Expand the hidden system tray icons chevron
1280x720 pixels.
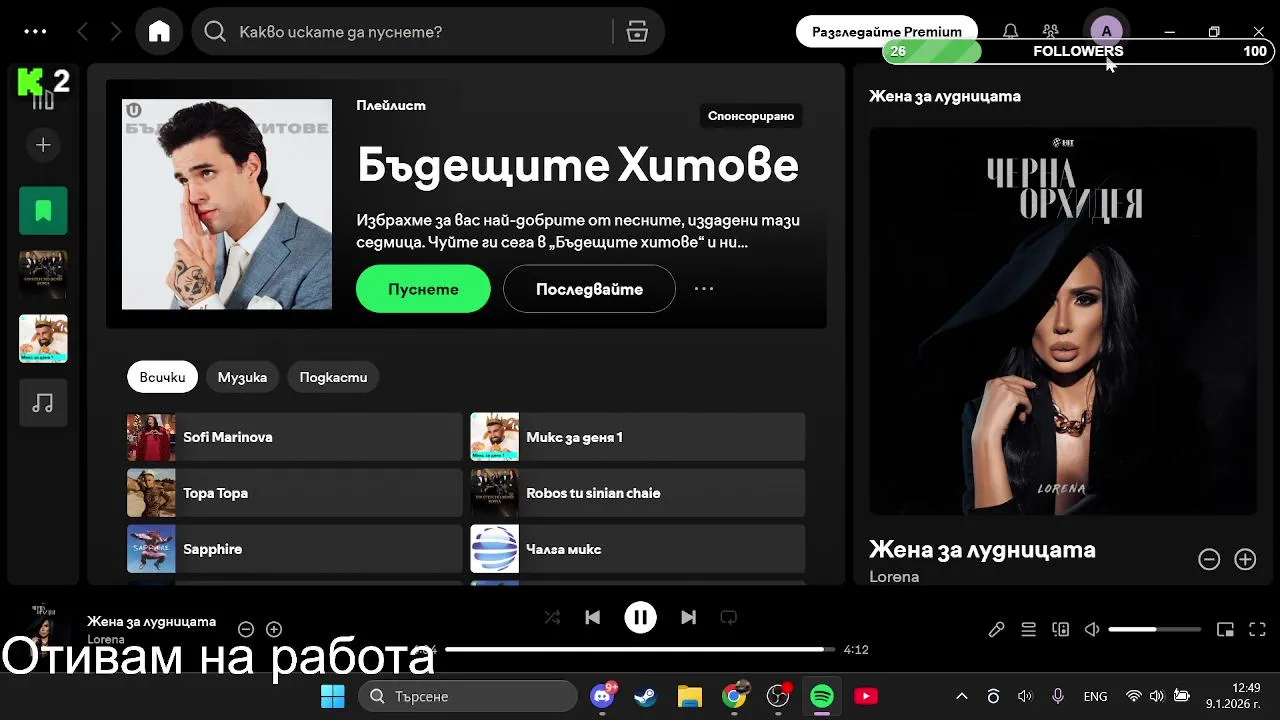coord(962,696)
